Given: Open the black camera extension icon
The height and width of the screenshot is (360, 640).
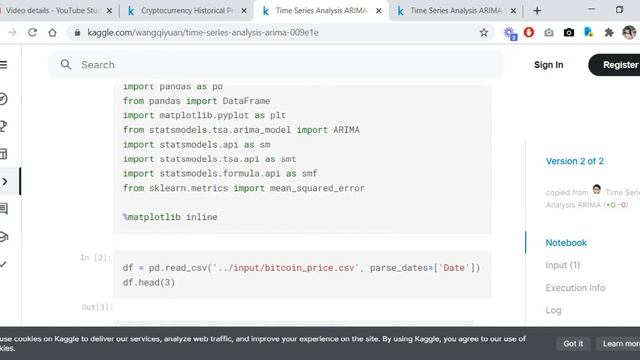Looking at the screenshot, I should 569,33.
